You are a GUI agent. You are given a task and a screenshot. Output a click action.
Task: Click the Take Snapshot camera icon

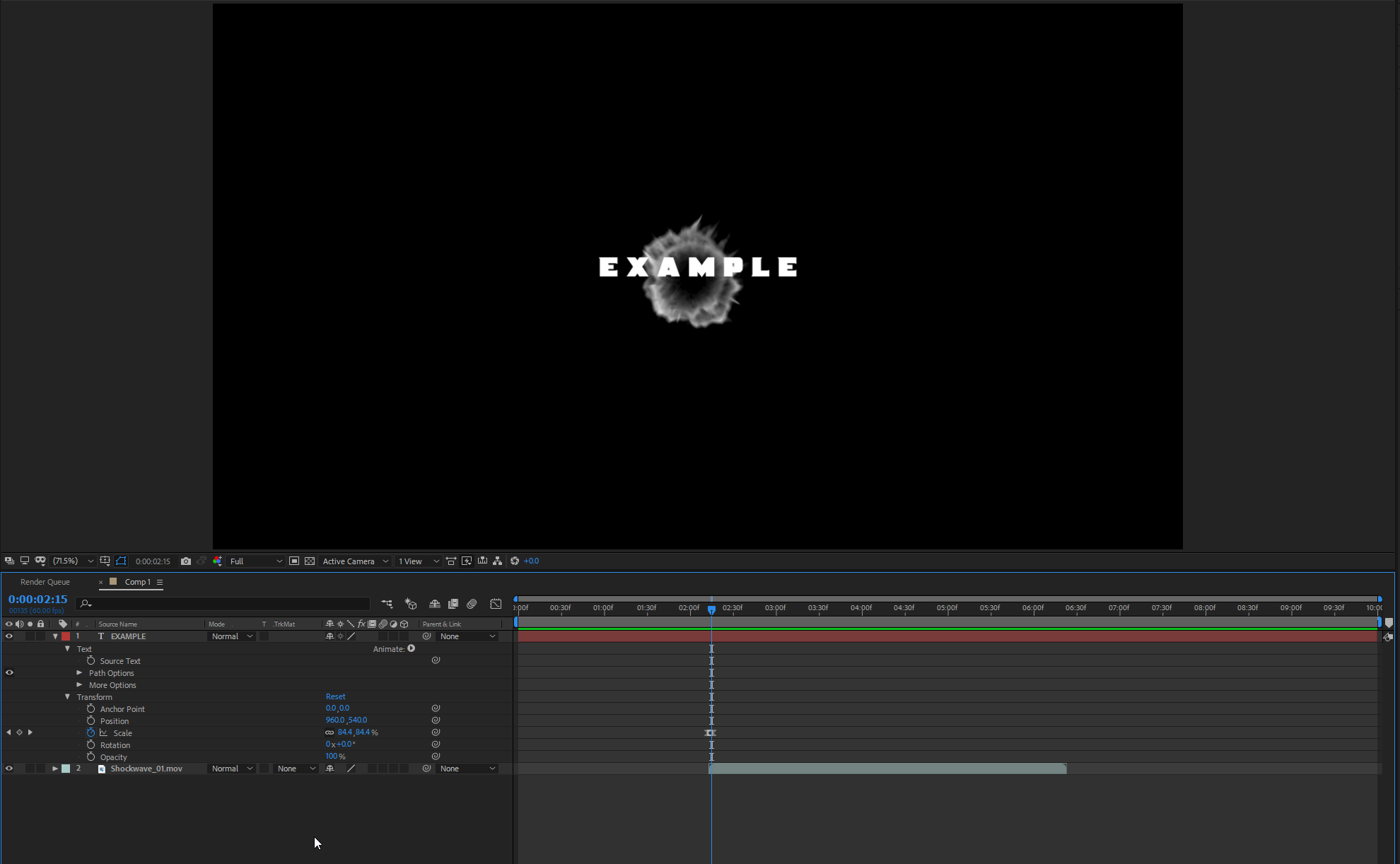tap(185, 561)
